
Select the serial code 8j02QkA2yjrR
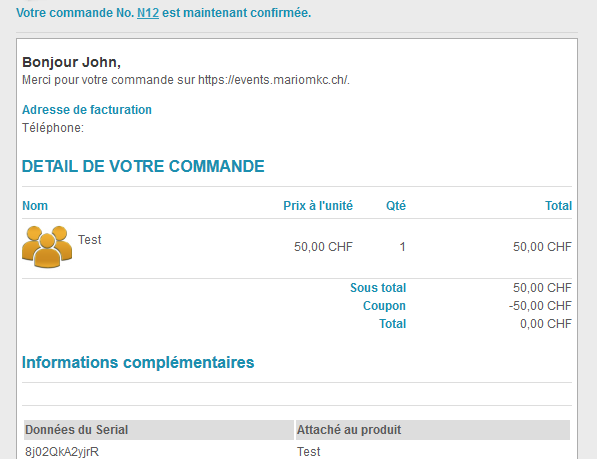click(62, 452)
